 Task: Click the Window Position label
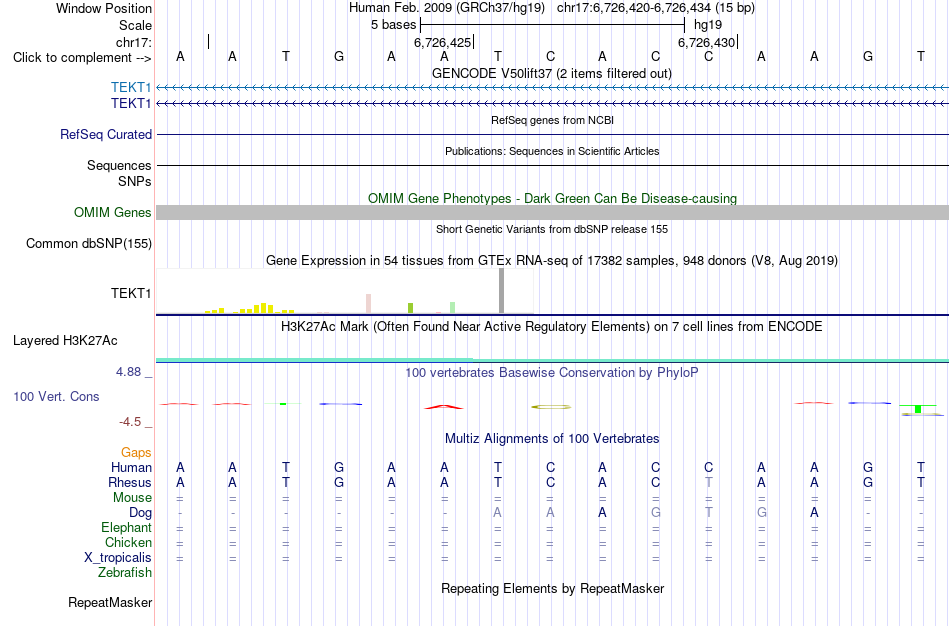(x=104, y=8)
